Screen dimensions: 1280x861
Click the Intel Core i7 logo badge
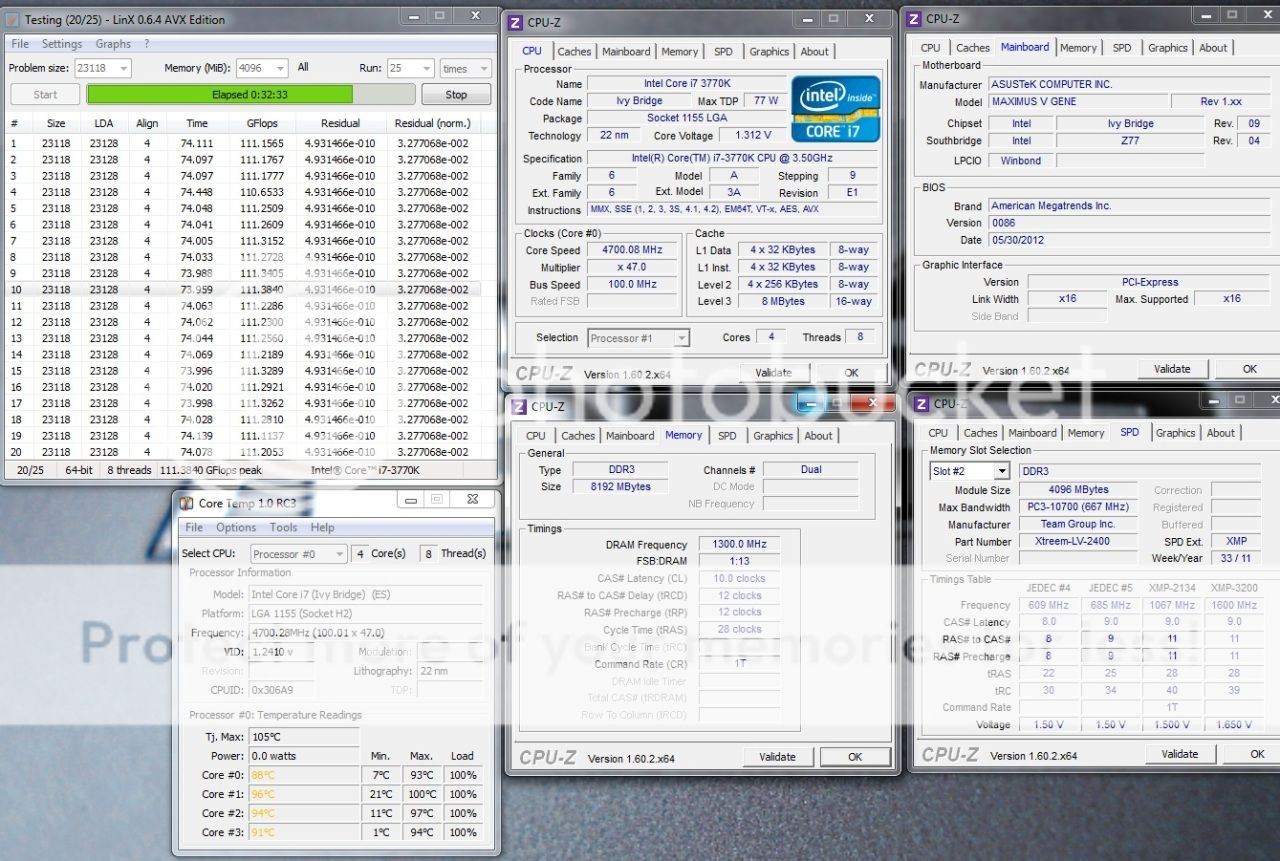[836, 108]
